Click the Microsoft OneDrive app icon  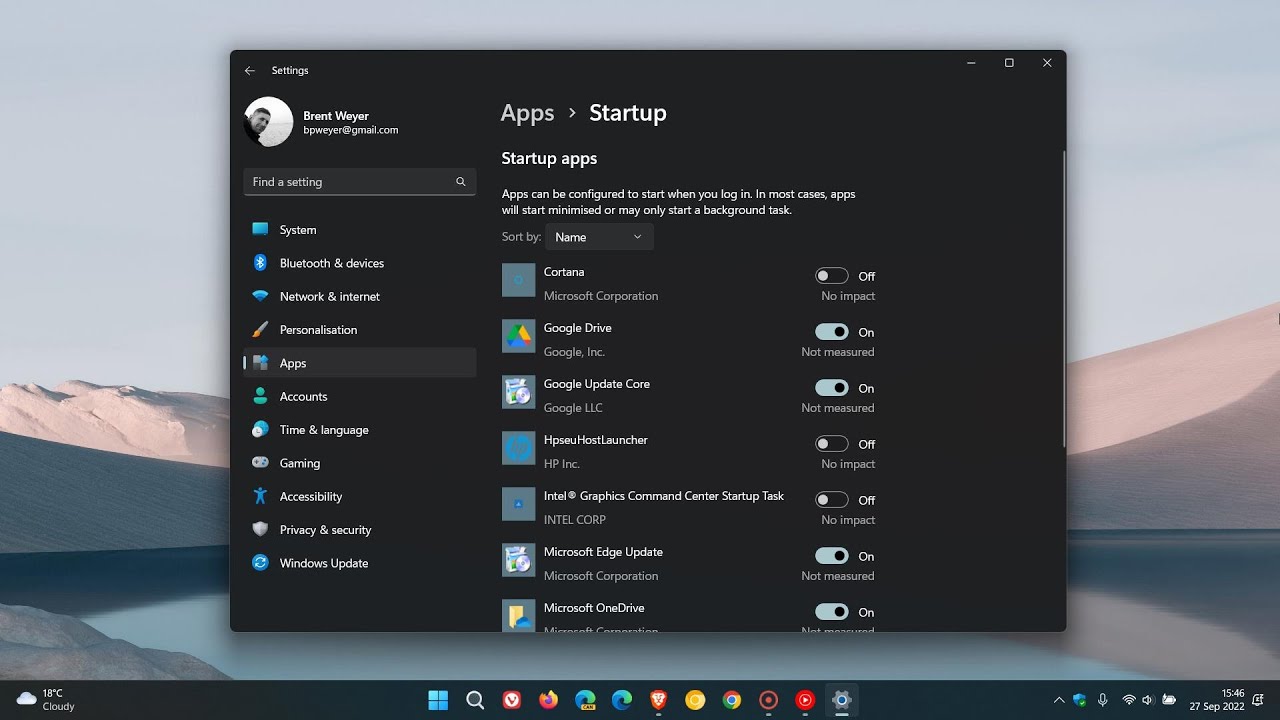(519, 616)
